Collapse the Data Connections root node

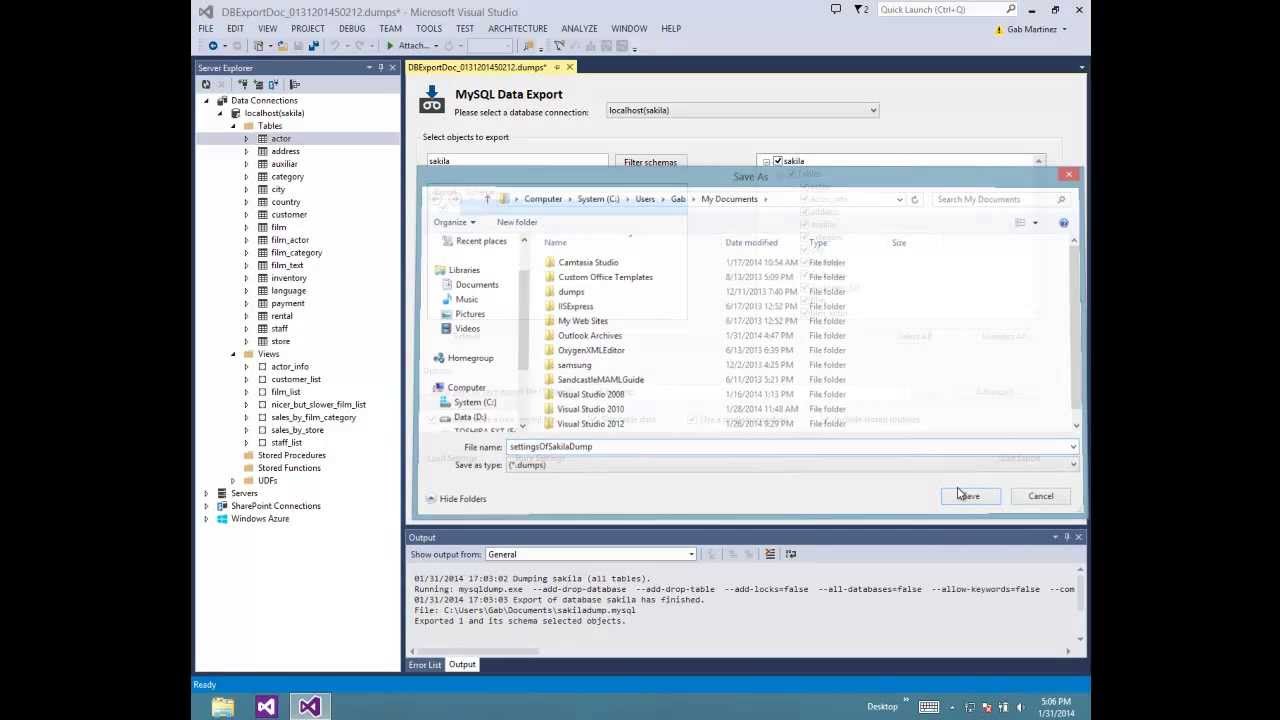pos(207,100)
